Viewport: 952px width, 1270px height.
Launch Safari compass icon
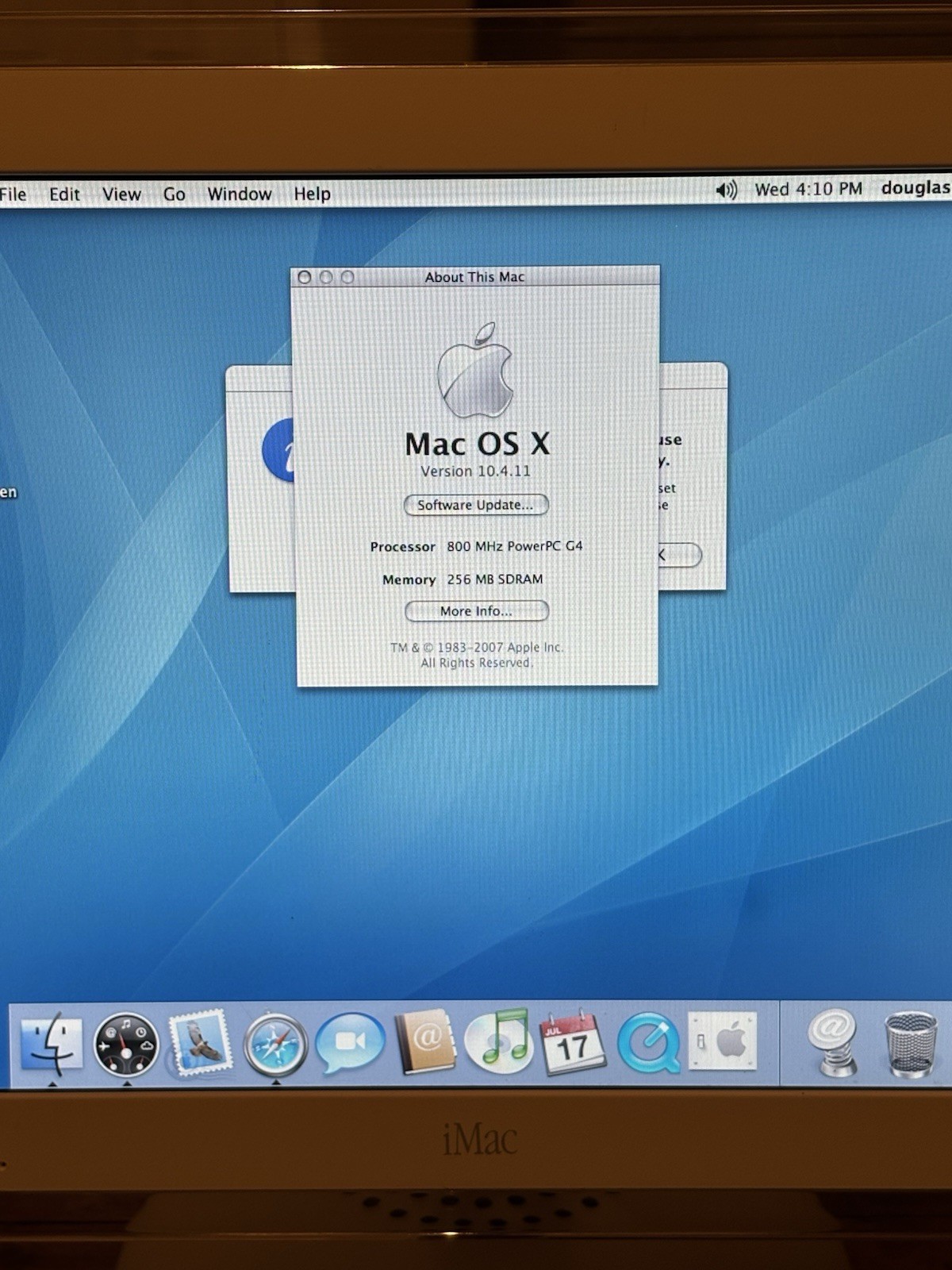274,1045
